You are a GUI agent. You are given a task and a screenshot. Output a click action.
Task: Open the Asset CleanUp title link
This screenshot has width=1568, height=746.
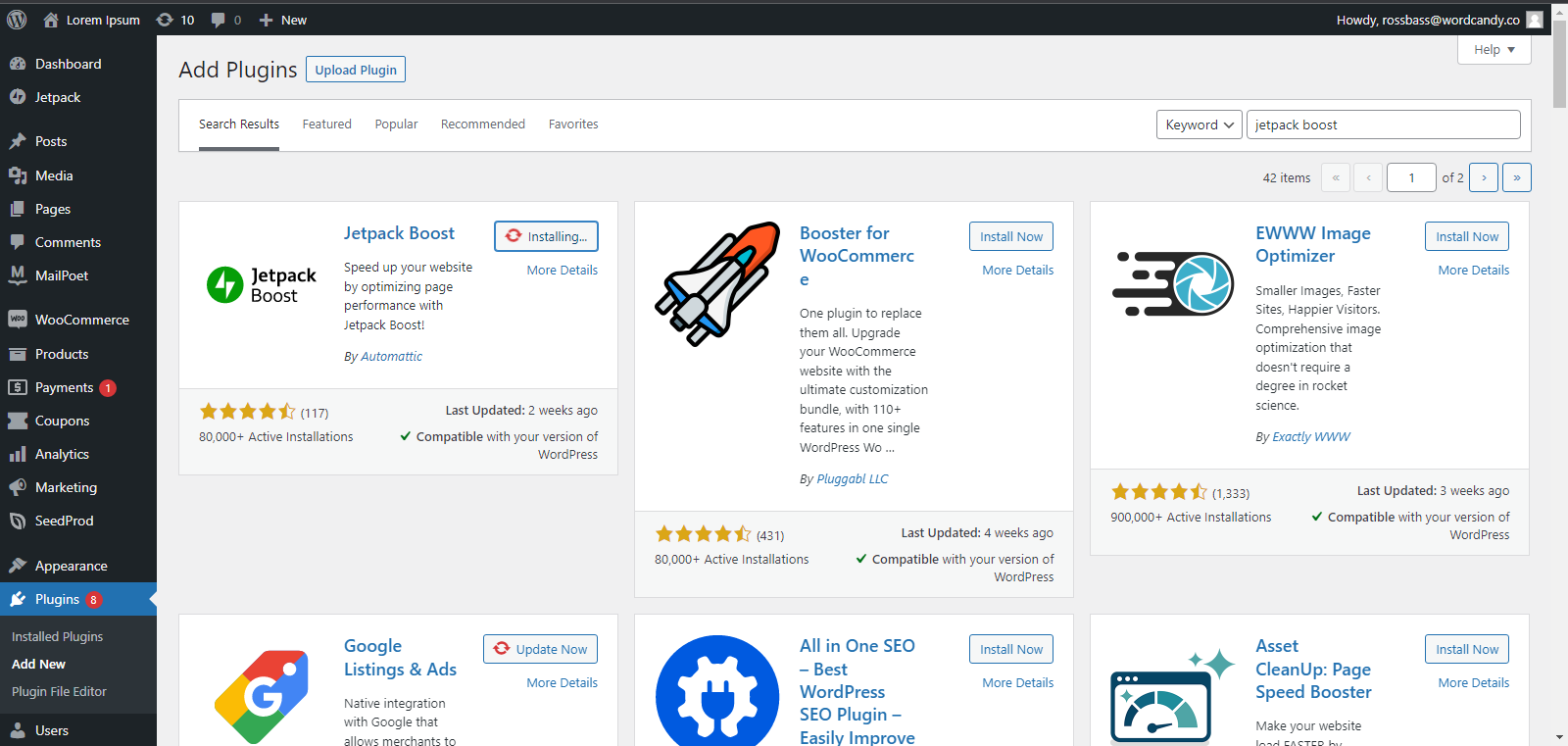tap(1313, 670)
